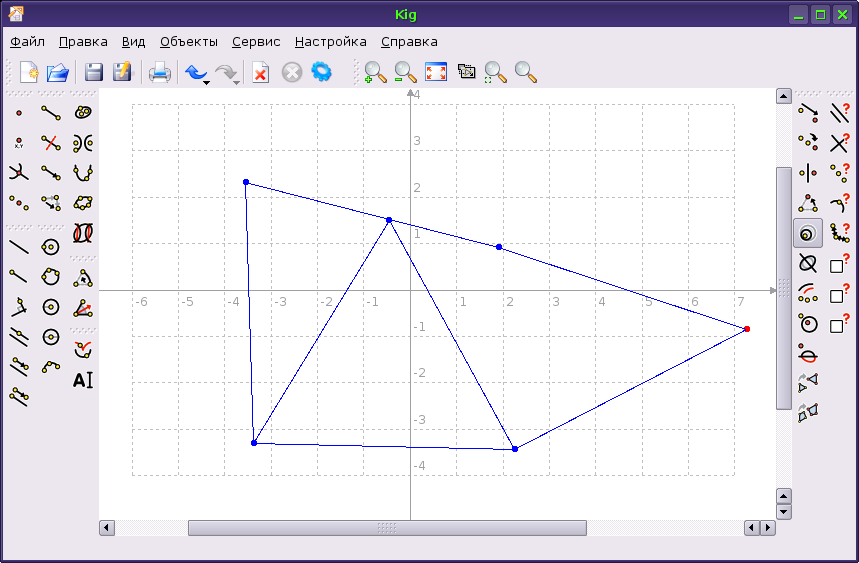The width and height of the screenshot is (859, 563).
Task: Click the delete objects icon
Action: click(x=260, y=72)
